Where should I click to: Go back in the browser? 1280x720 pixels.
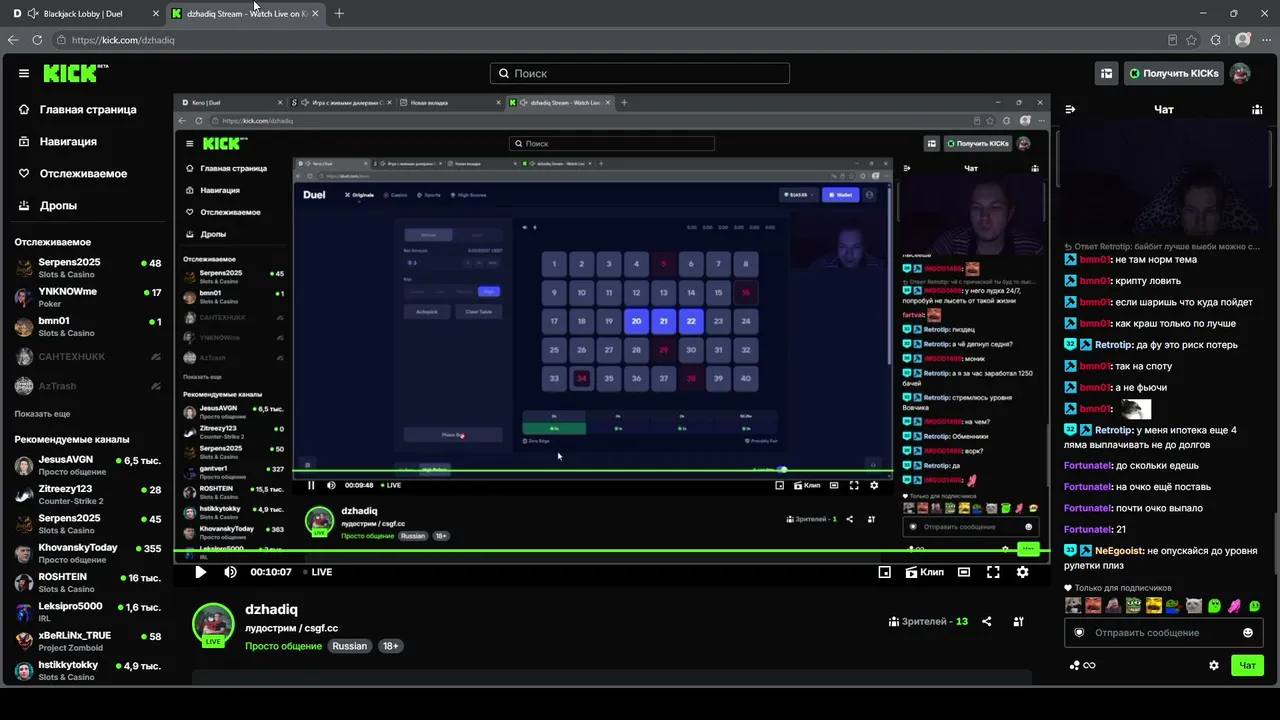point(13,40)
